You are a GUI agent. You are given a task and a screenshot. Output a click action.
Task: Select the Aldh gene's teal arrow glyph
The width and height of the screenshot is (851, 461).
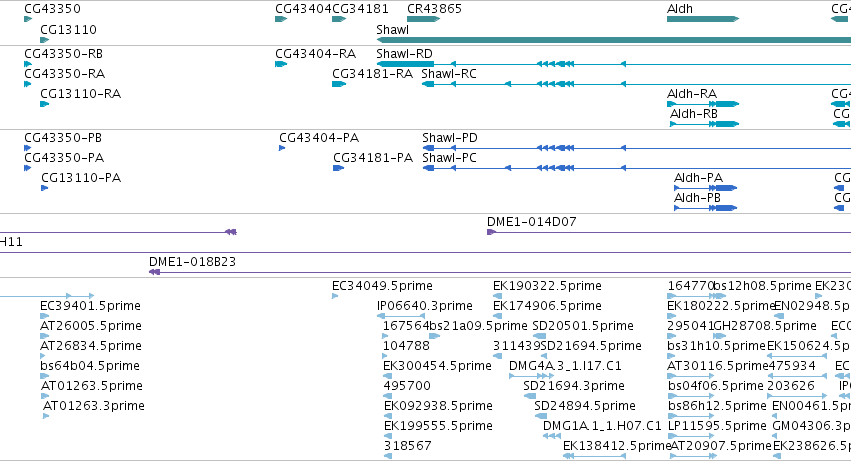(703, 19)
